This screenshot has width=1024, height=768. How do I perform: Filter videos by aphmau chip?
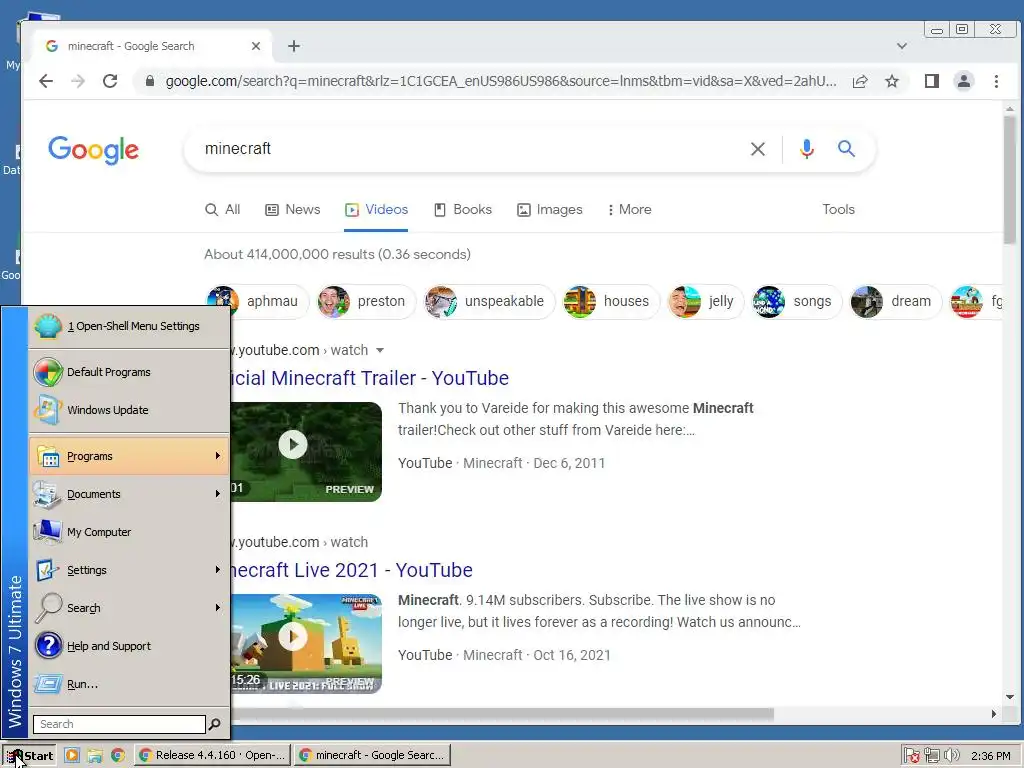(257, 302)
